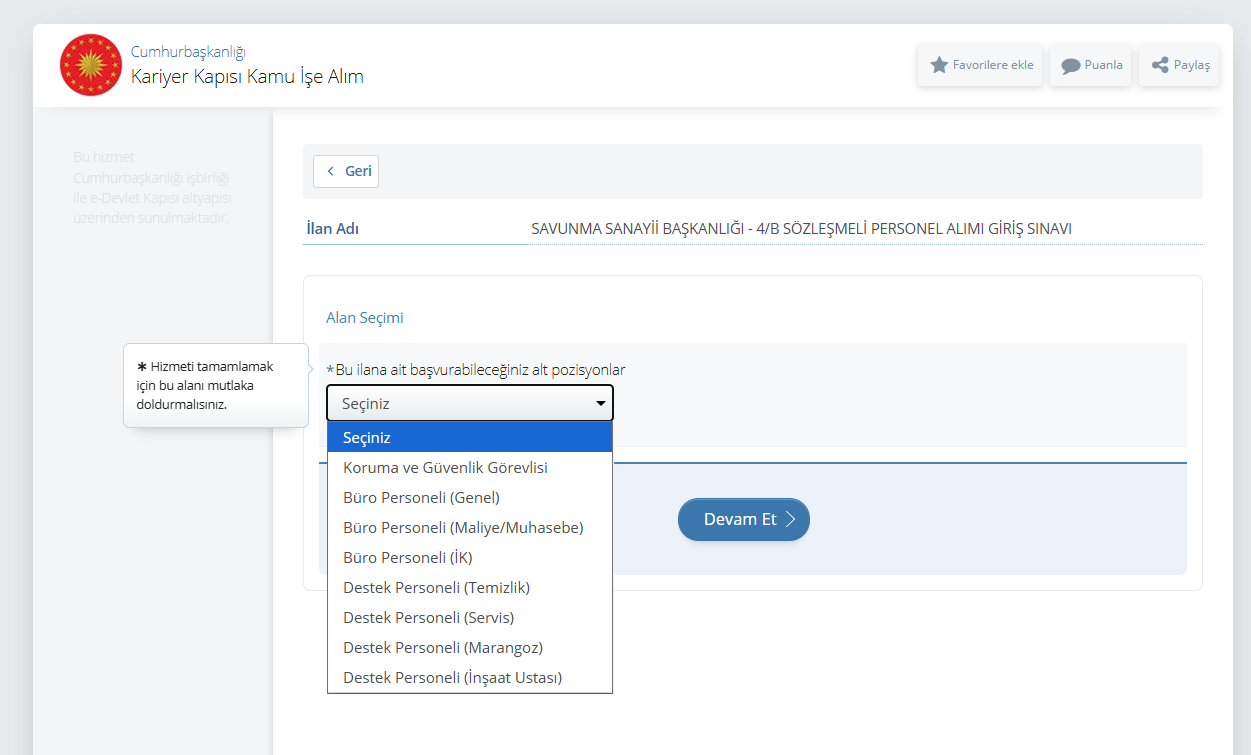Click the Cumhurbaşkanlığı emblem logo
Image resolution: width=1251 pixels, height=755 pixels.
[91, 65]
